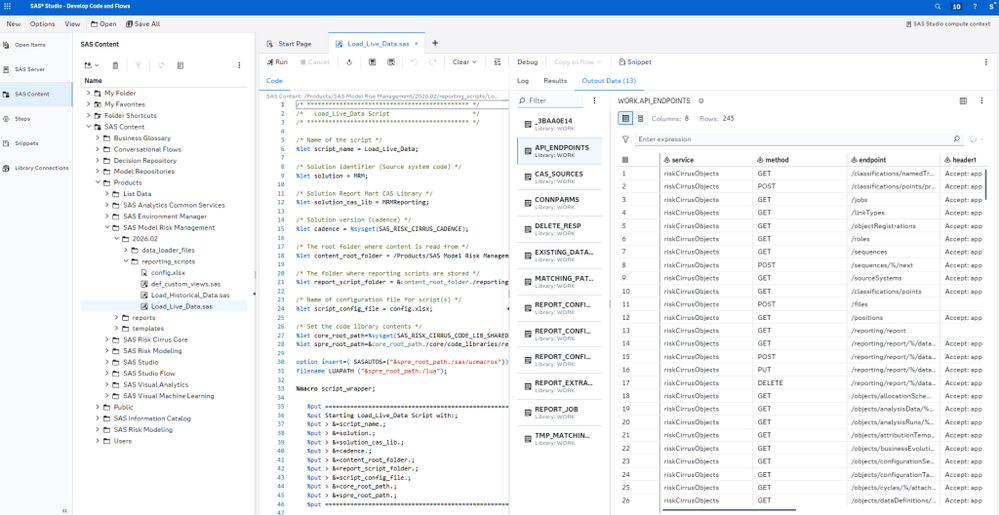Screen dimensions: 999x515
Task: Click the download icon next to Cancel
Action: 349,62
